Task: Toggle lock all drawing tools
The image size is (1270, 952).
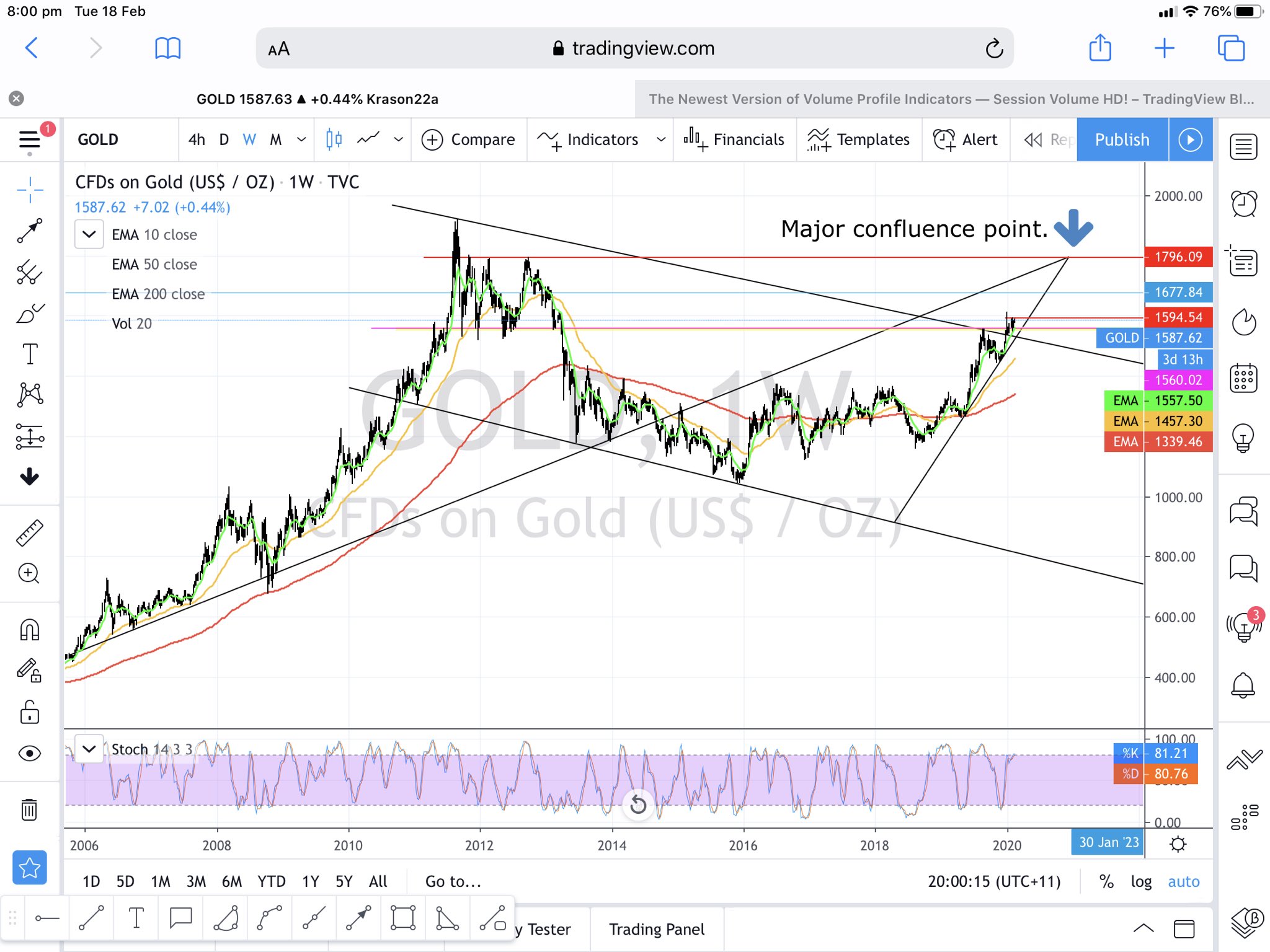Action: (29, 712)
